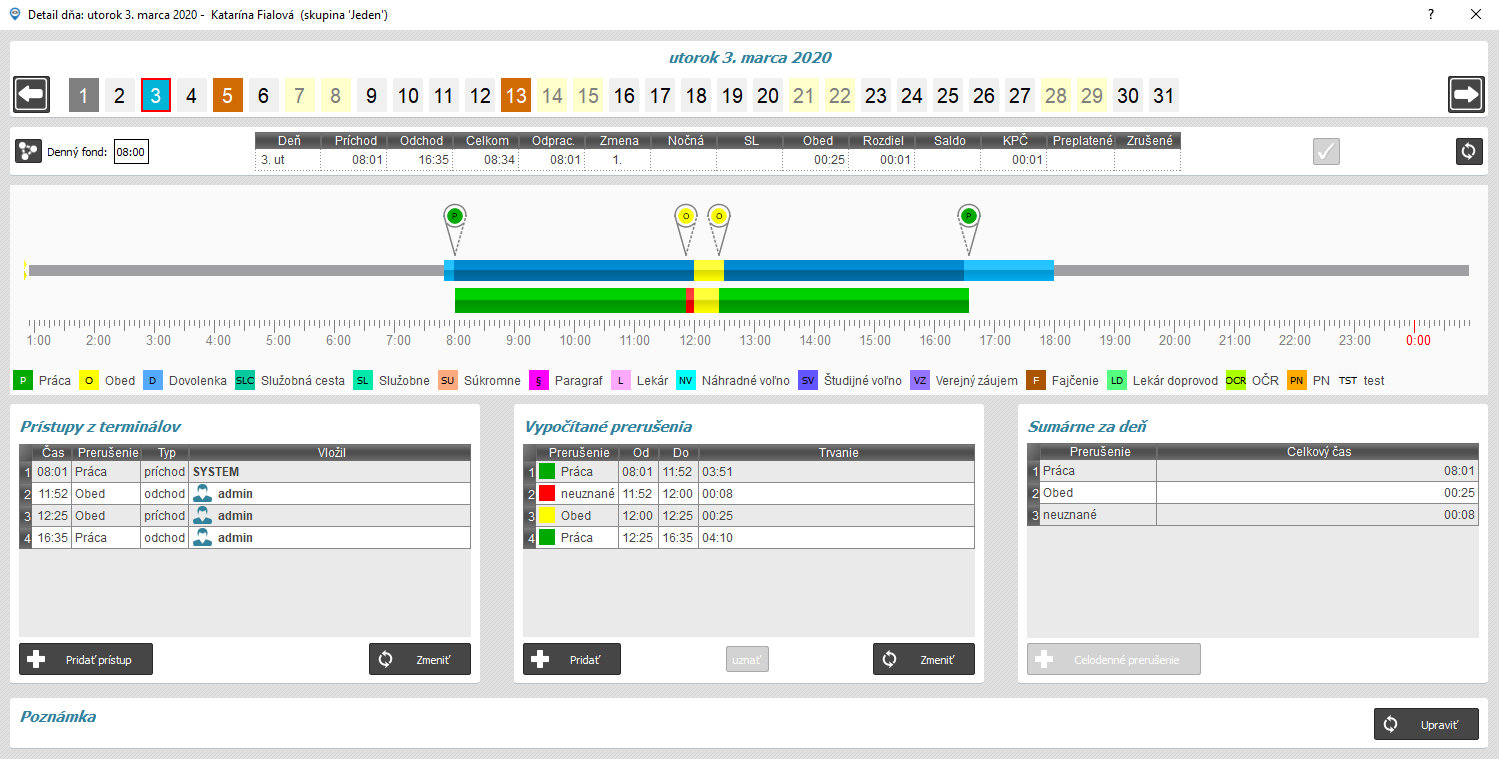Select day 1 in the calendar strip
1499x759 pixels.
click(x=84, y=95)
